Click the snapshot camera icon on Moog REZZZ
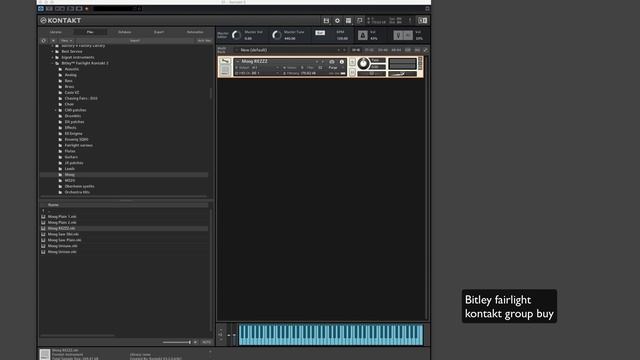The image size is (640, 360). pyautogui.click(x=332, y=62)
